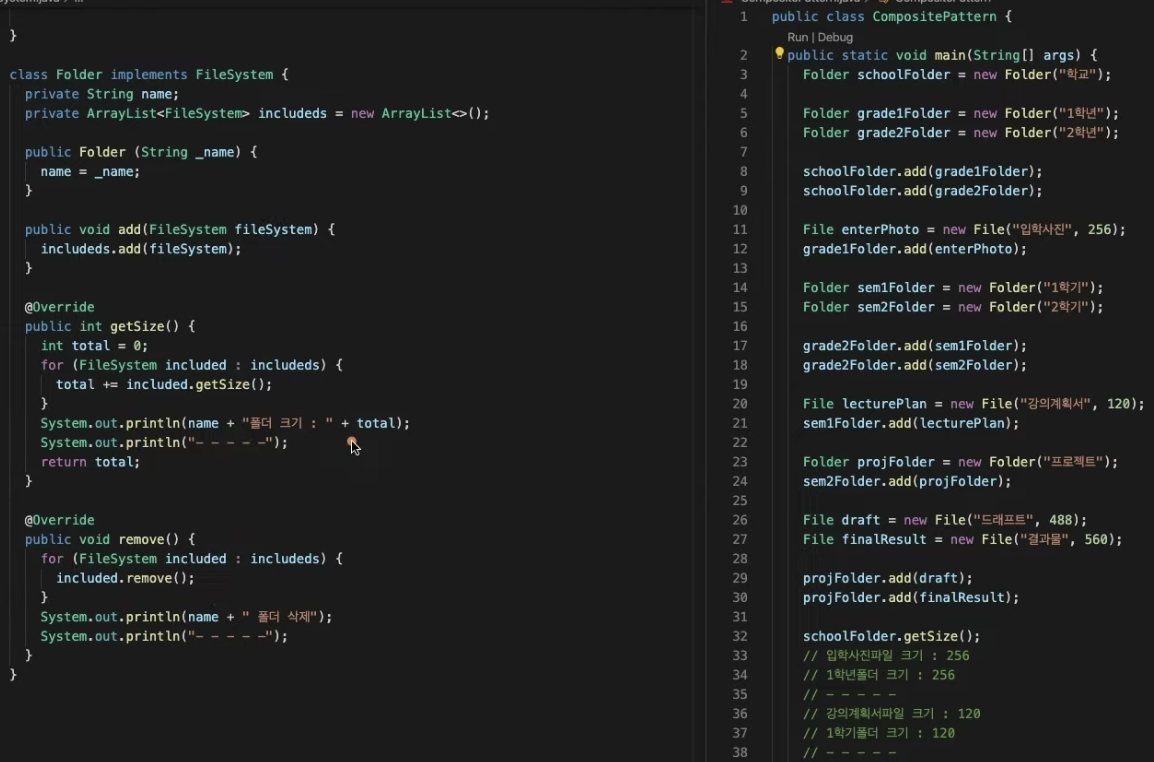Click the 'int total = 0;' line
The height and width of the screenshot is (762, 1154).
94,346
